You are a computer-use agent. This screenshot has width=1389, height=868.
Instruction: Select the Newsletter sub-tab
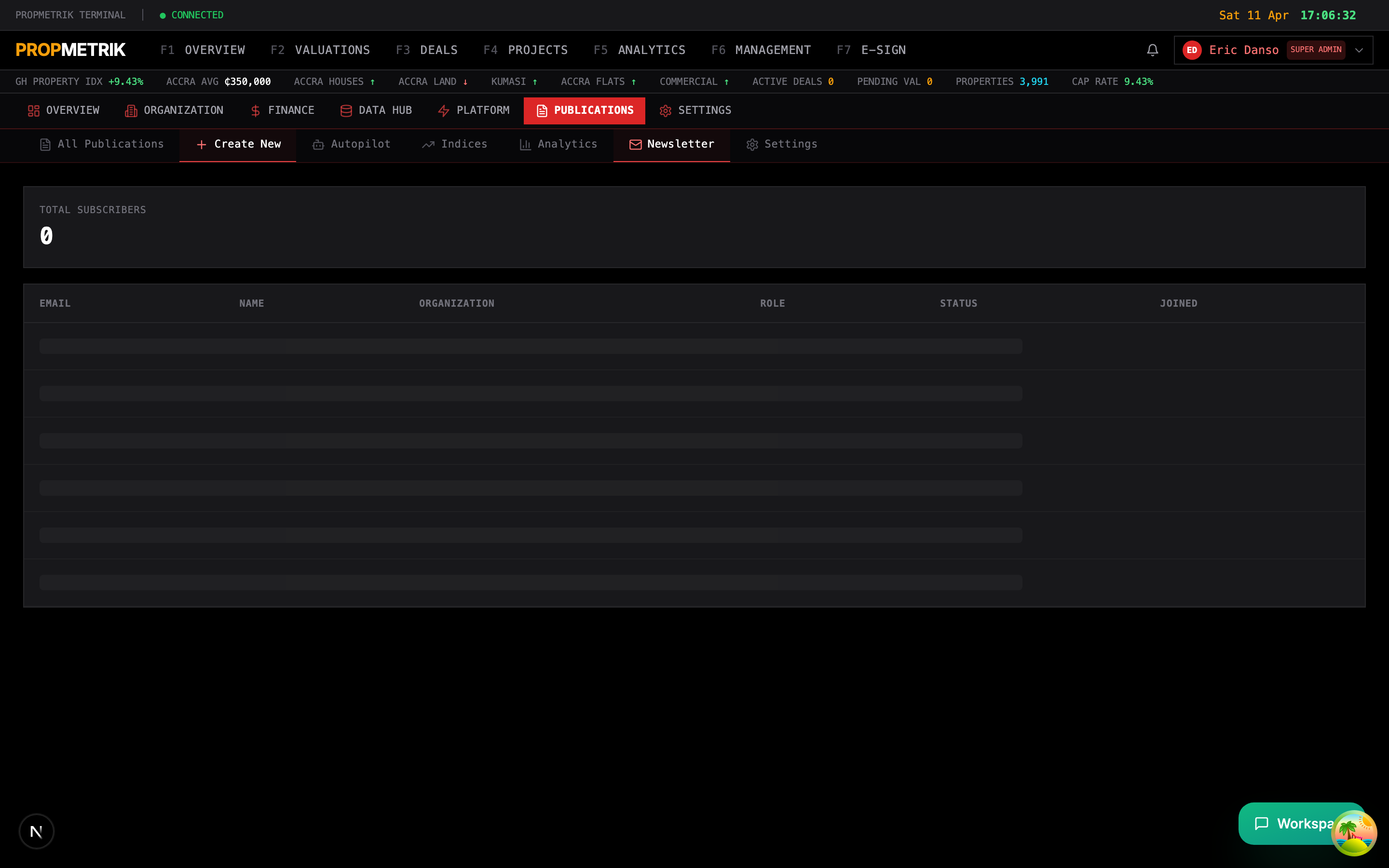[x=671, y=144]
